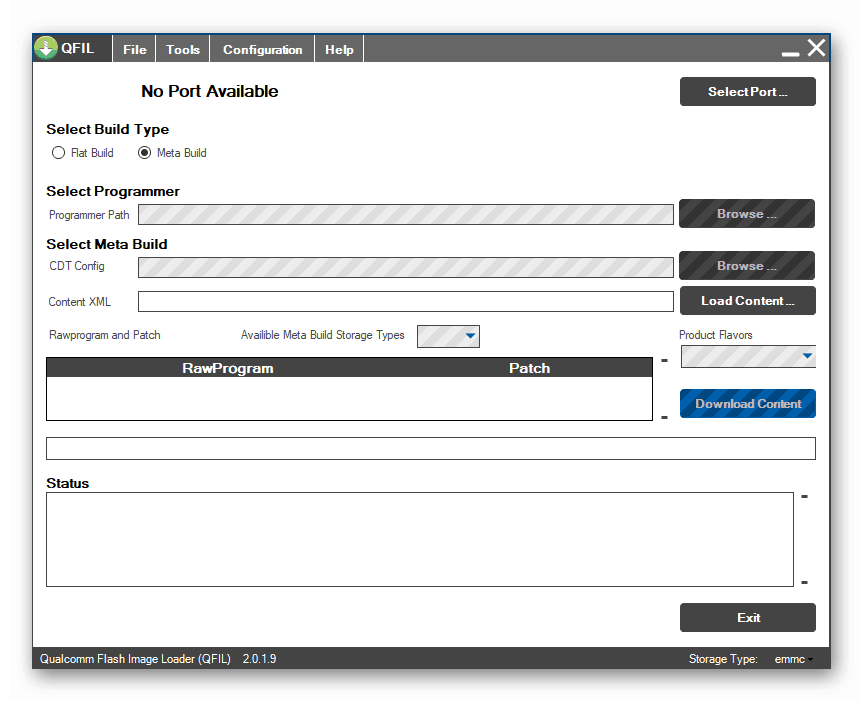Click the lower resize handle beside RawProgram table
The image size is (863, 701).
[664, 418]
